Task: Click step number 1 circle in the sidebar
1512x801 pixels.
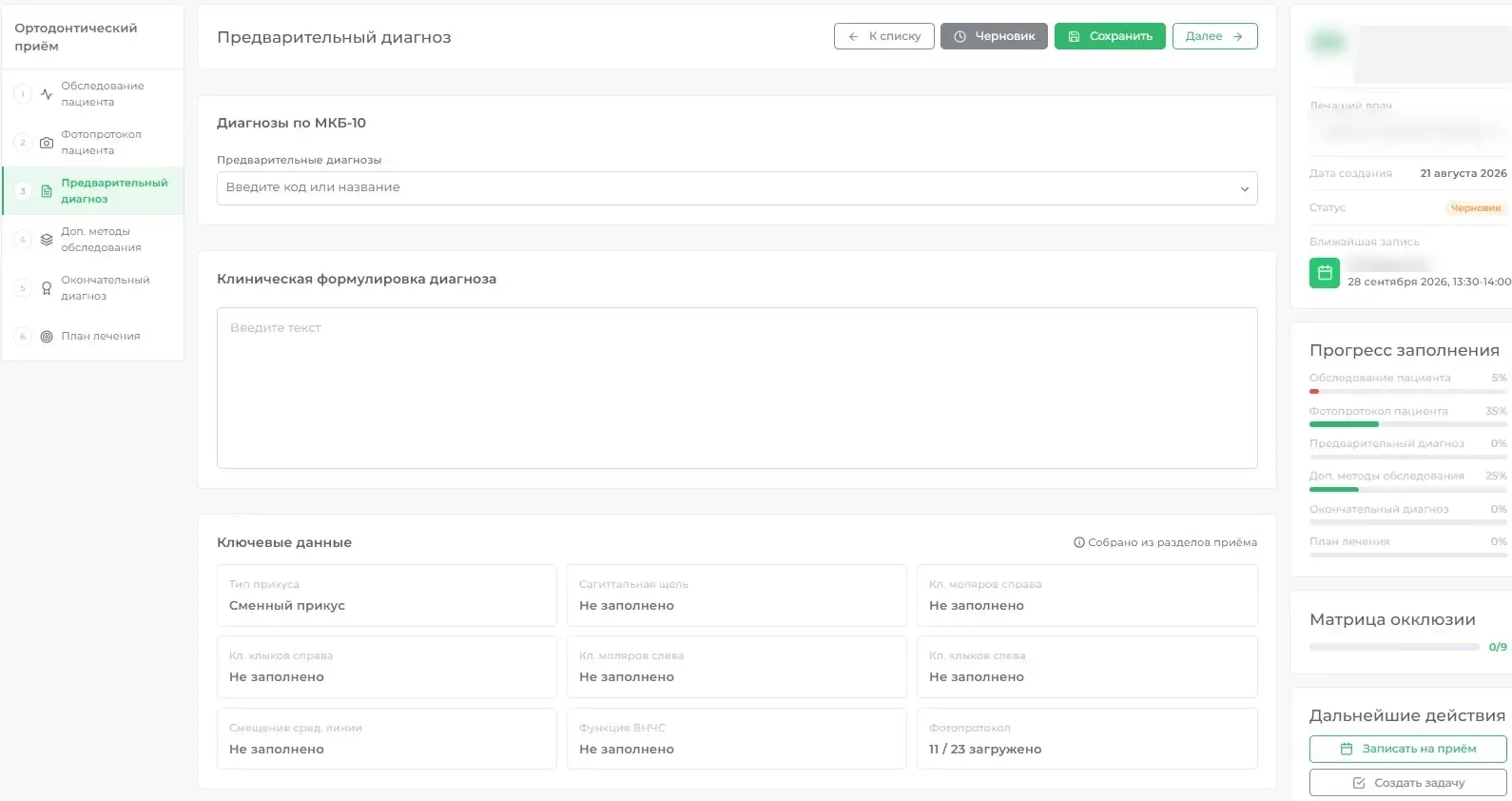Action: pos(23,94)
